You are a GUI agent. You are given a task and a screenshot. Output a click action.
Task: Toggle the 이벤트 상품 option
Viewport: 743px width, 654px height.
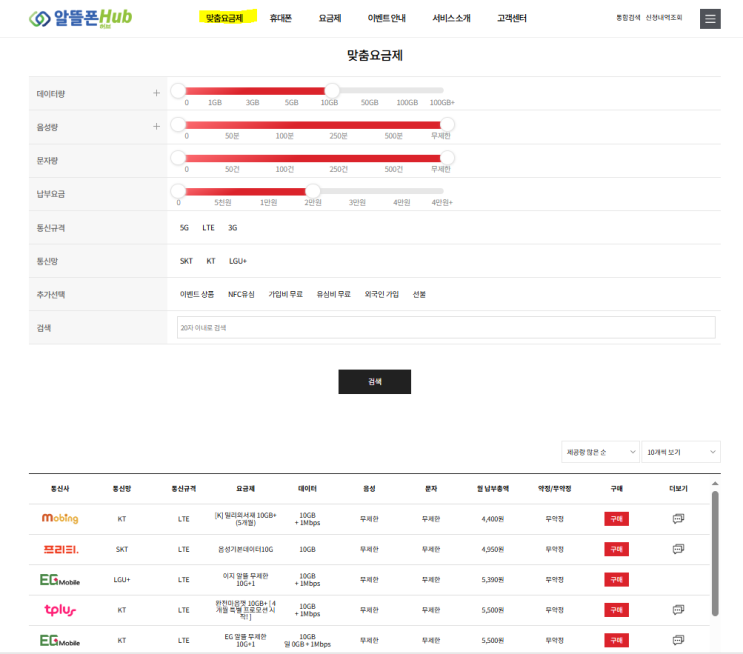(197, 294)
